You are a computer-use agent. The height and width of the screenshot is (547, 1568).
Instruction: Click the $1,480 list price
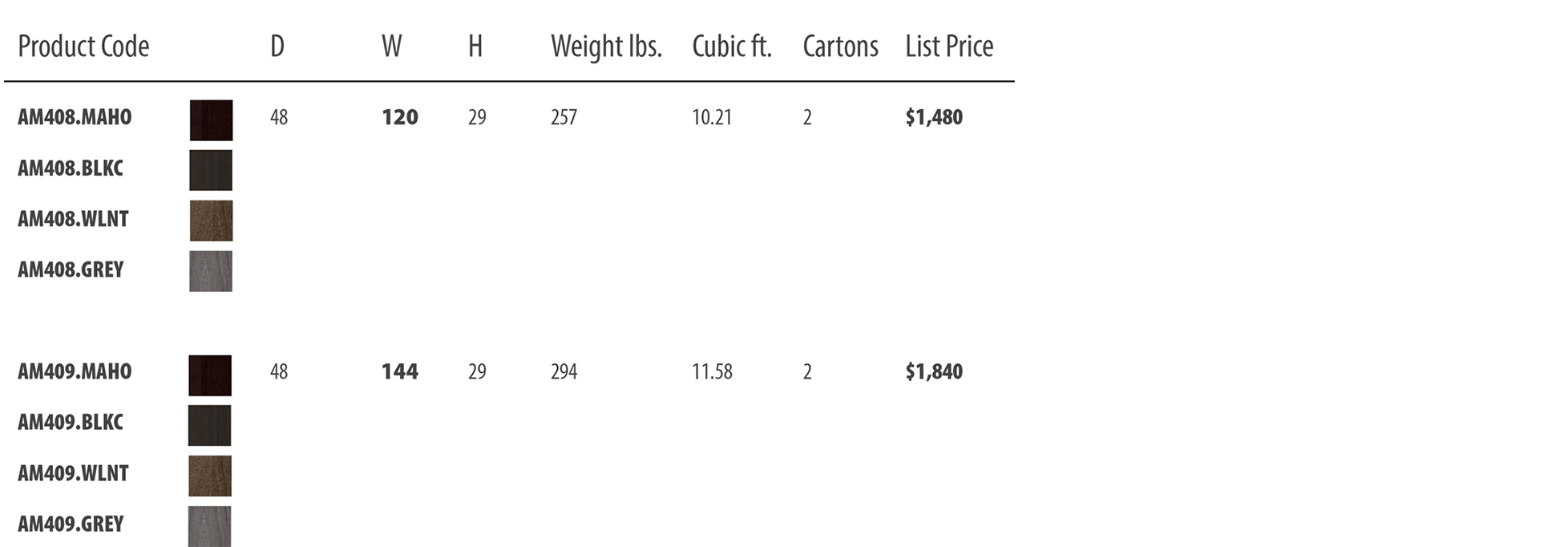pyautogui.click(x=934, y=117)
